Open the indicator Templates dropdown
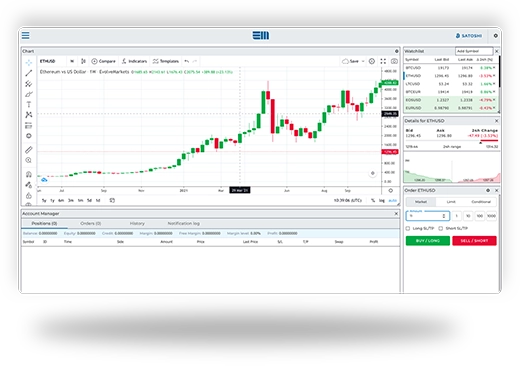The image size is (520, 371). pos(166,61)
